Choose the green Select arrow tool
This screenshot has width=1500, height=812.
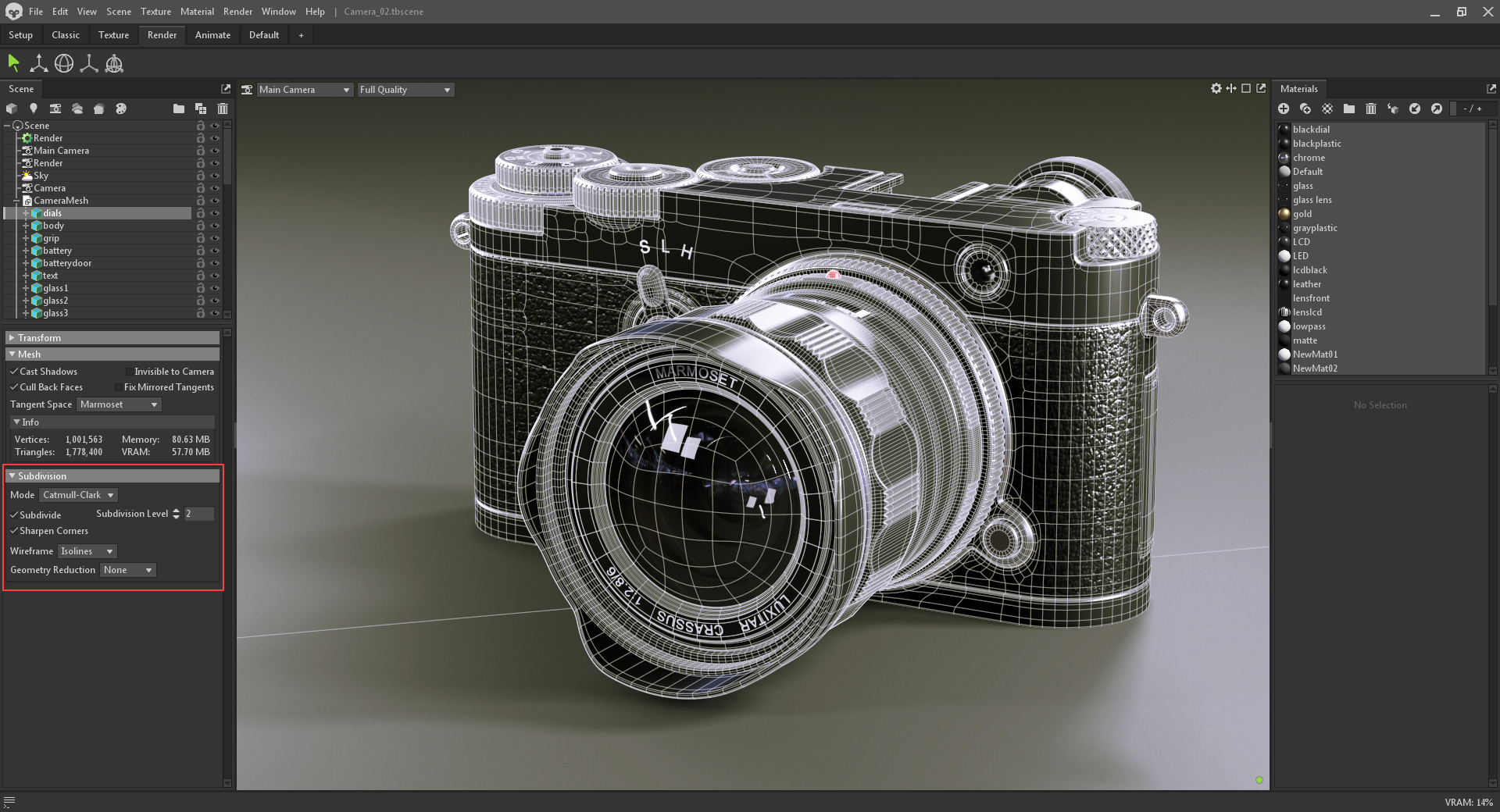click(x=13, y=62)
